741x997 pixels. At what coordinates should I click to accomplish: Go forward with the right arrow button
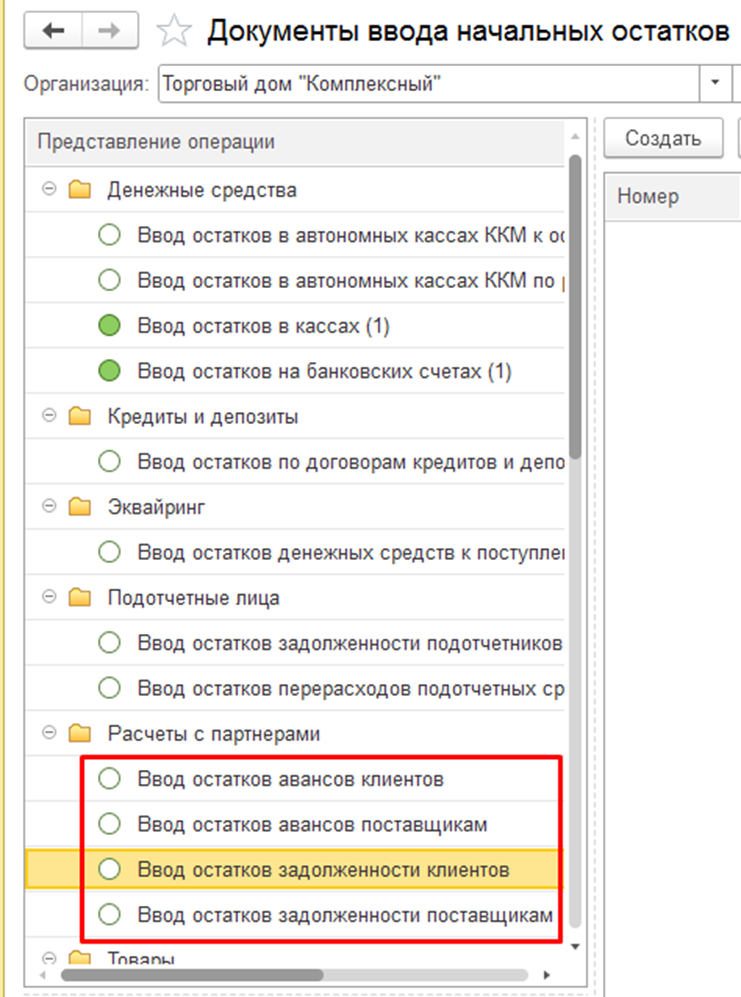109,31
